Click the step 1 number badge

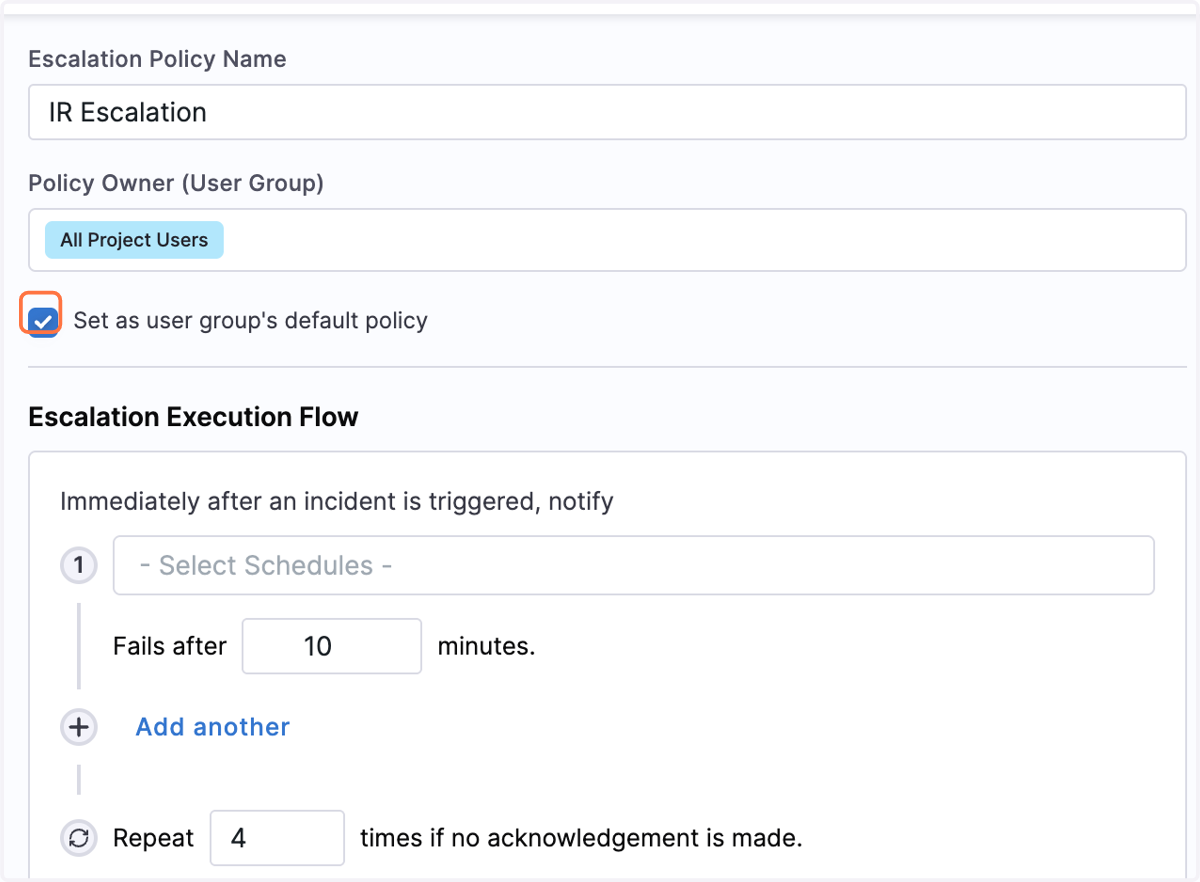coord(79,566)
